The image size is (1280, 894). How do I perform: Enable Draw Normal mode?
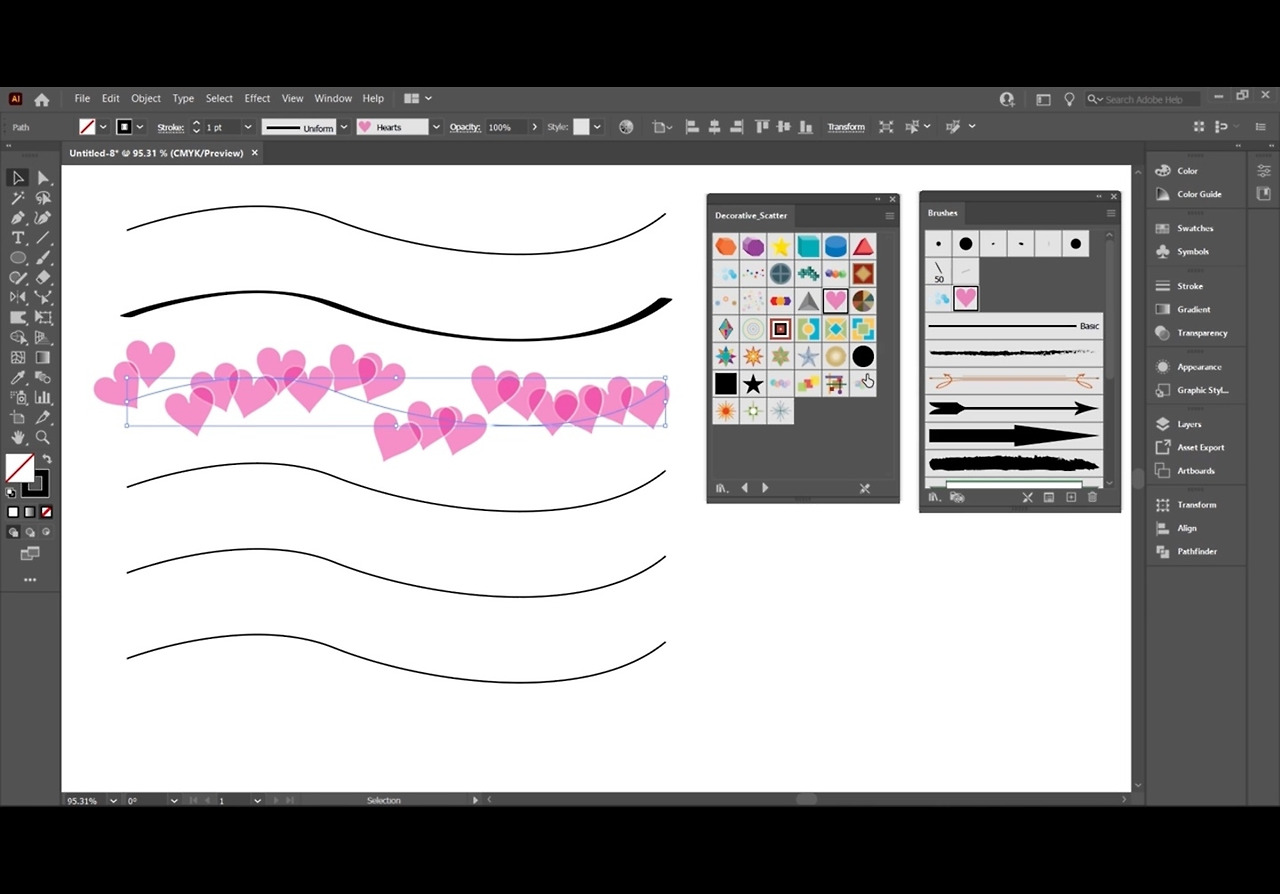[x=14, y=533]
